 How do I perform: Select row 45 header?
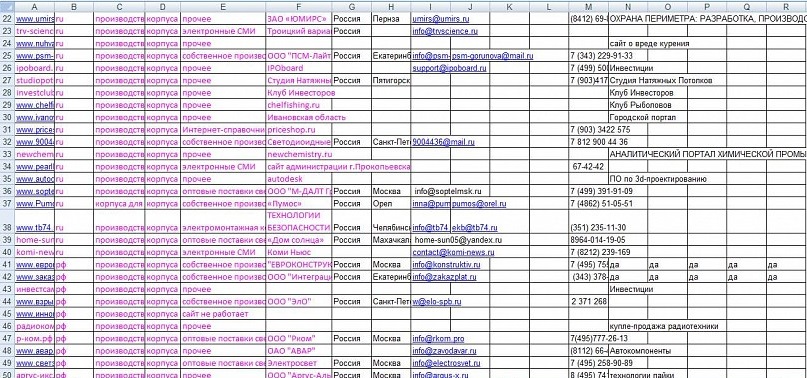pos(7,314)
